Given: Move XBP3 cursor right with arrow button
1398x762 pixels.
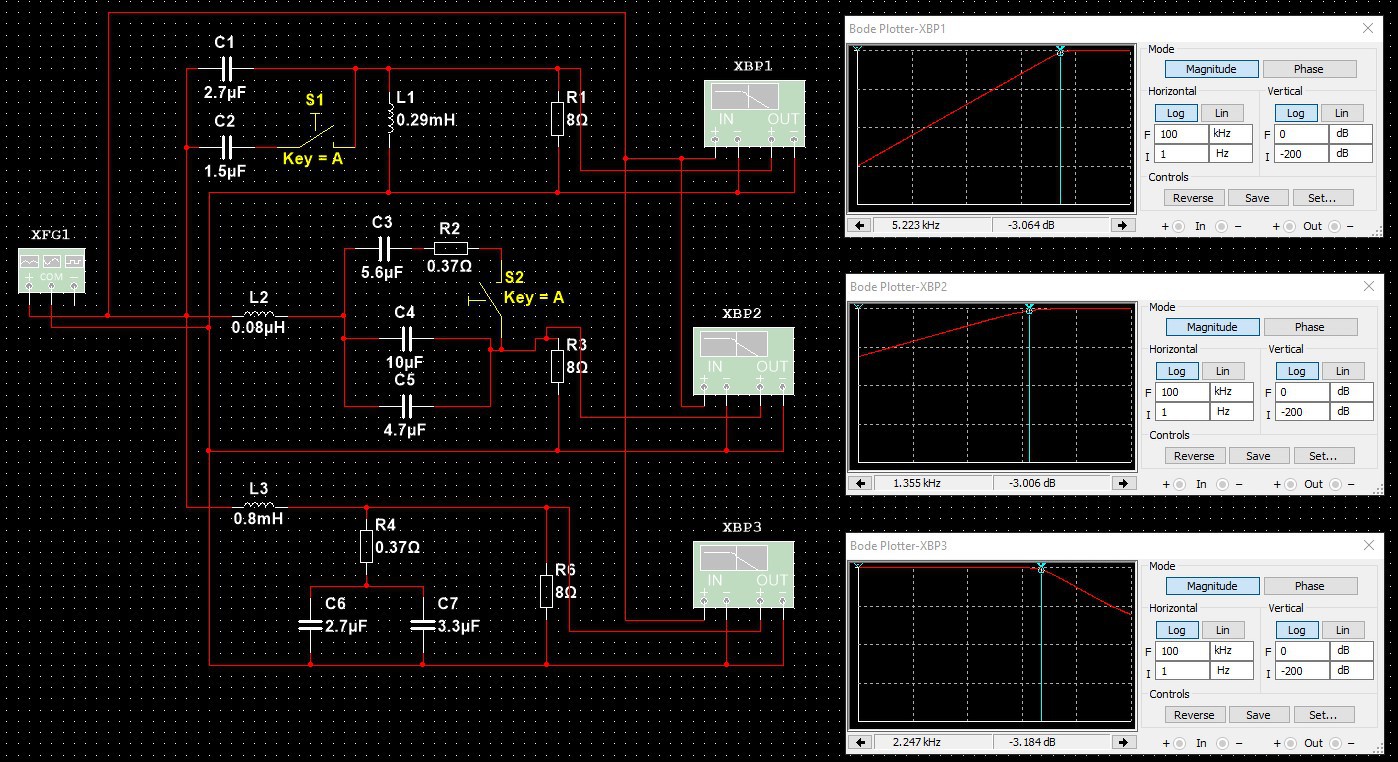Looking at the screenshot, I should (1125, 743).
